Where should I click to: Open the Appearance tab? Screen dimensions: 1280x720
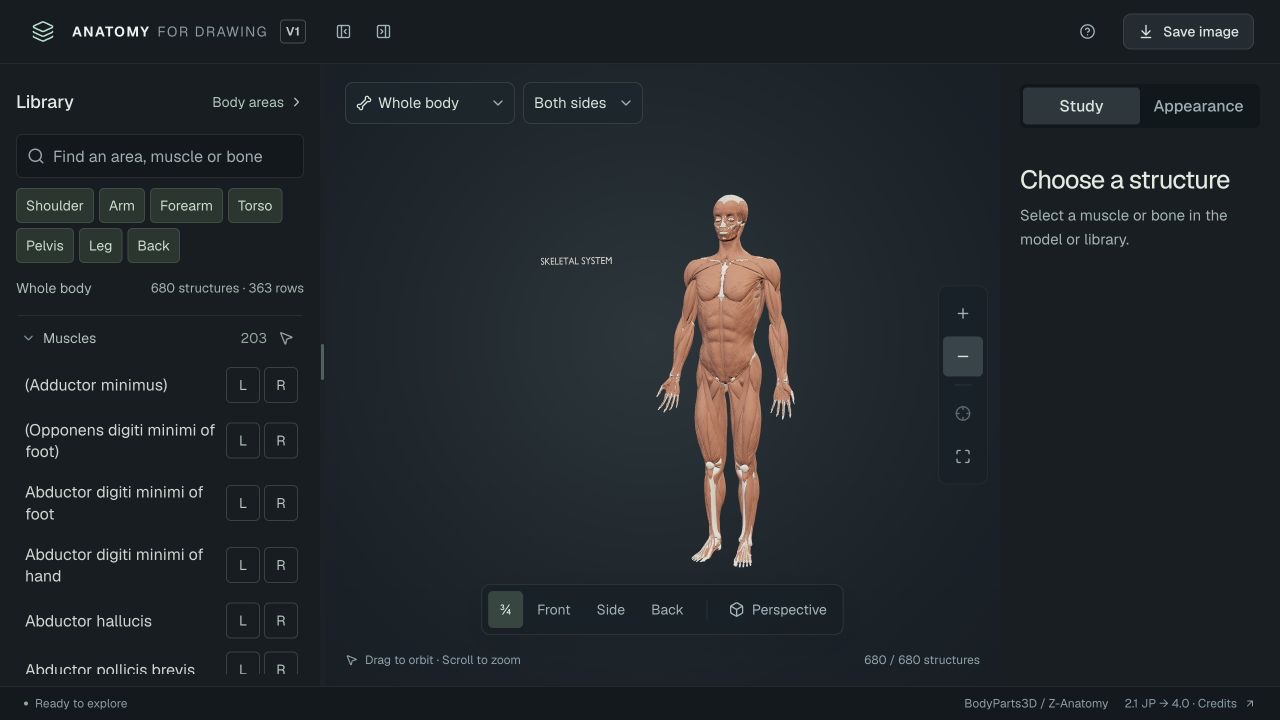click(1198, 106)
